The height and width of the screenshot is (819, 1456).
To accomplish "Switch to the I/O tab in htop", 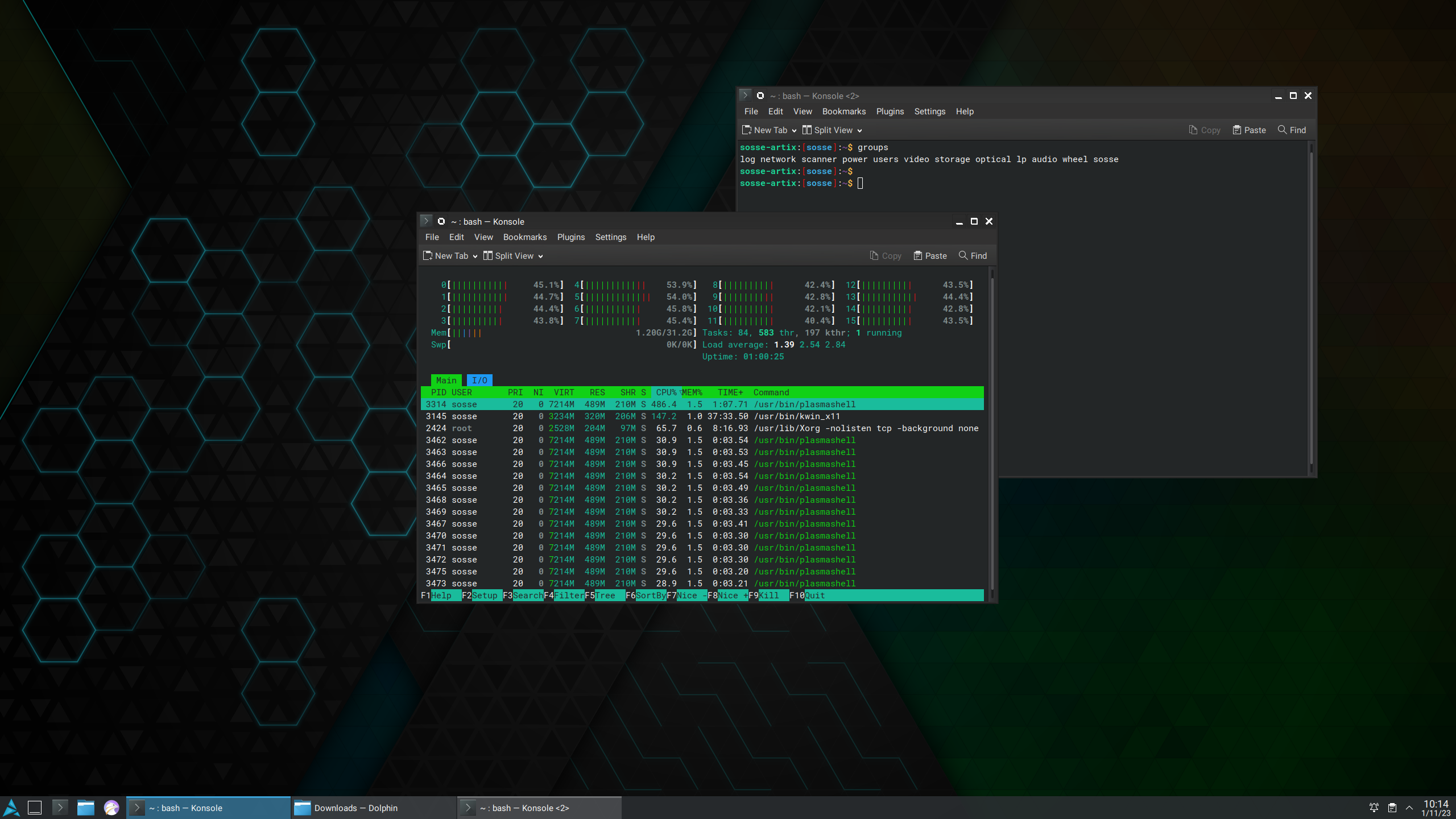I will coord(479,380).
